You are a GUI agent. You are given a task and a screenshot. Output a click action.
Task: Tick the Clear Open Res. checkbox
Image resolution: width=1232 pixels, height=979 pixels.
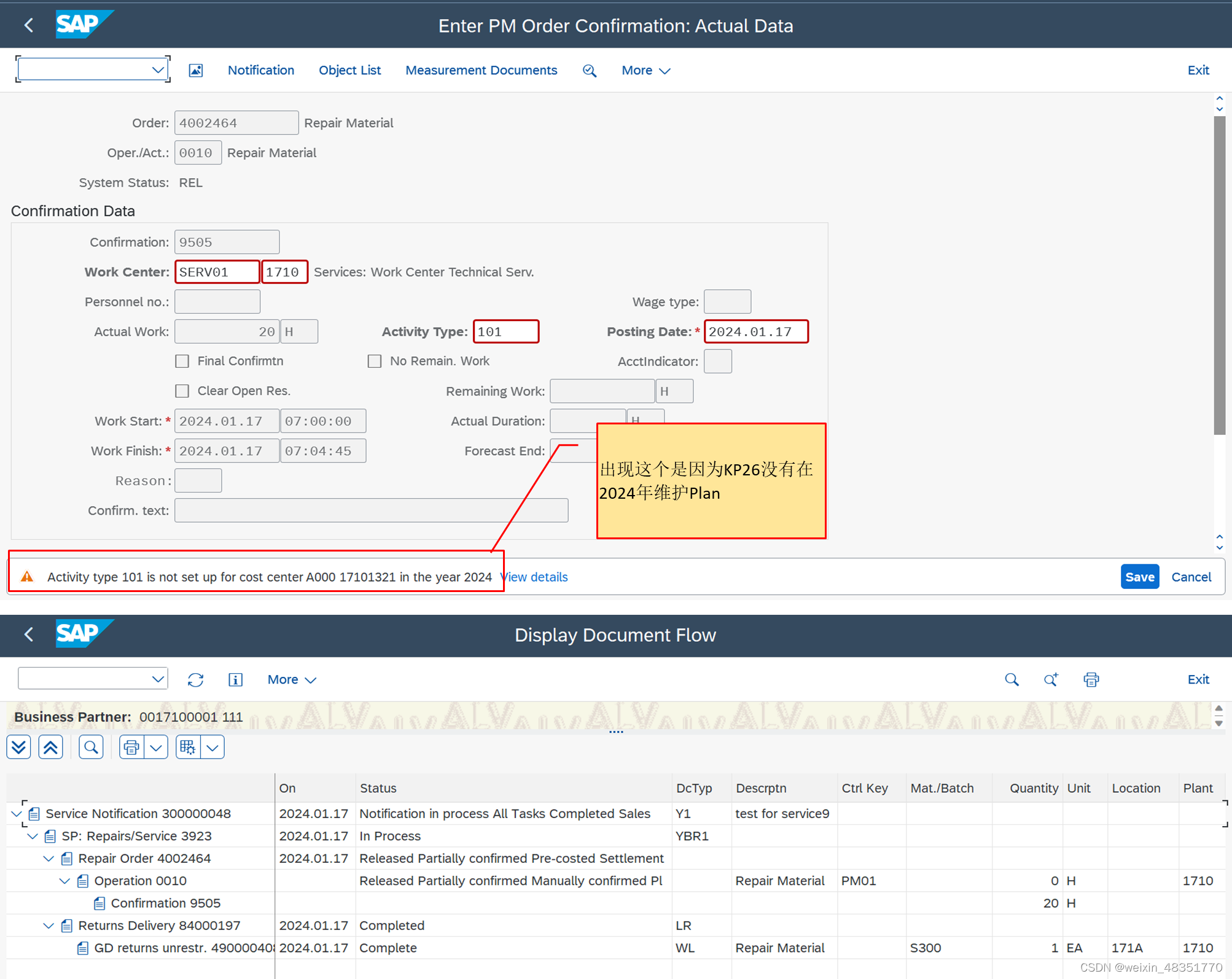182,391
